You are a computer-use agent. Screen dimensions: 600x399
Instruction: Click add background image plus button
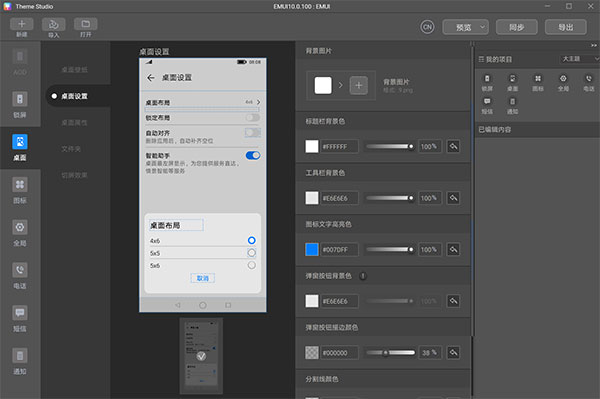(359, 85)
